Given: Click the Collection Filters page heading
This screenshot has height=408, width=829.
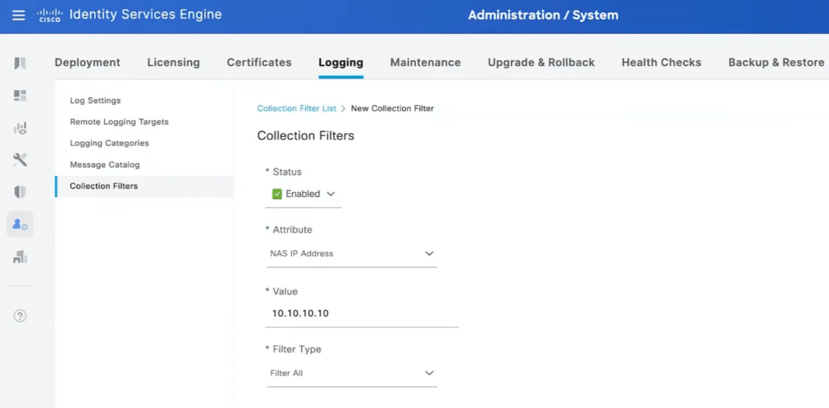Looking at the screenshot, I should coord(306,136).
